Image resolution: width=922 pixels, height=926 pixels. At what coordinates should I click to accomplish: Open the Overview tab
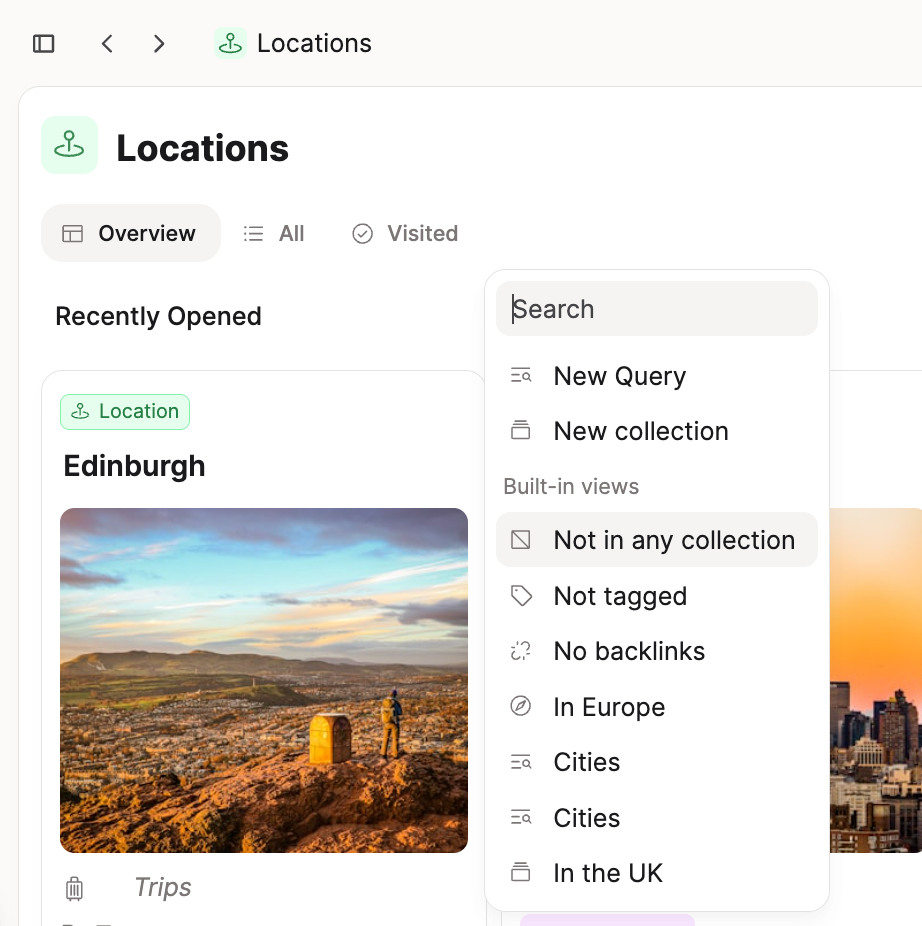pyautogui.click(x=131, y=233)
